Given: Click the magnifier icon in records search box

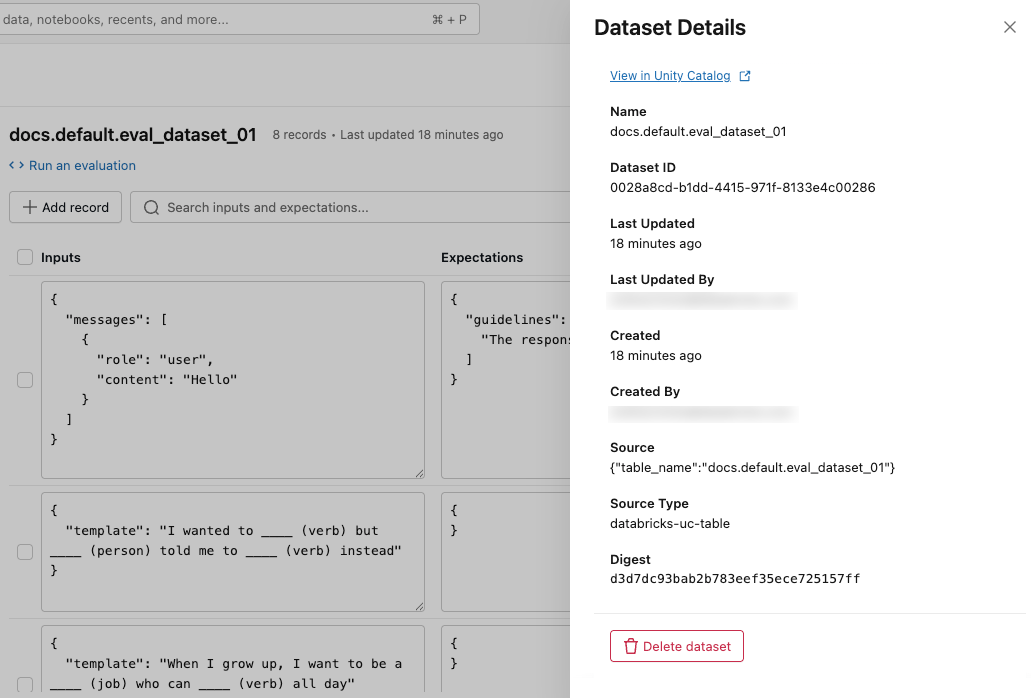Looking at the screenshot, I should 152,208.
